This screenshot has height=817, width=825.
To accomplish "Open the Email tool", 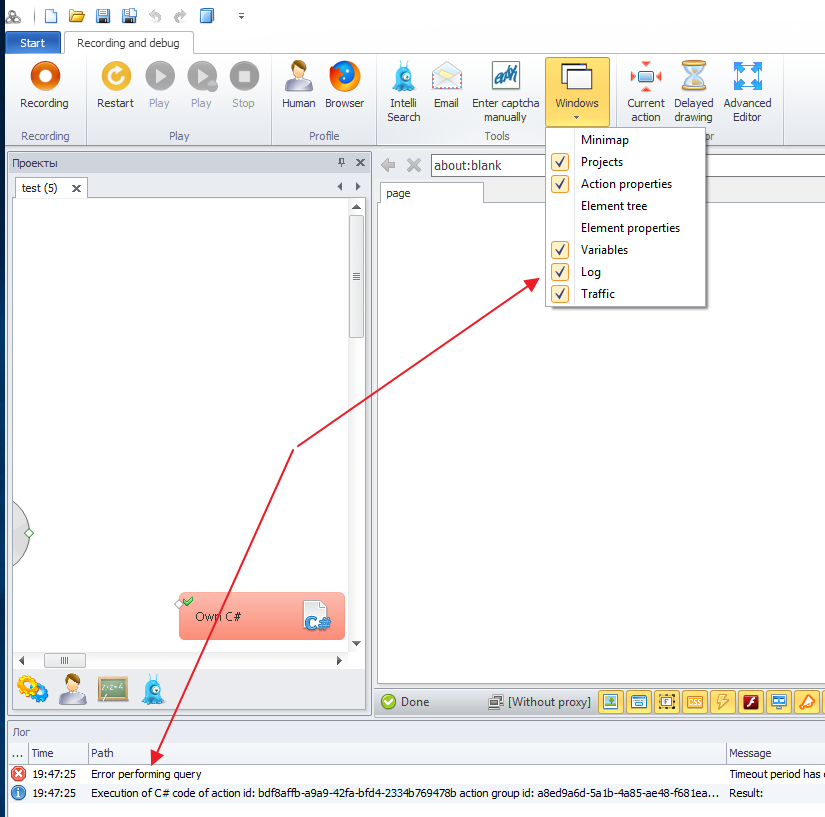I will (446, 85).
